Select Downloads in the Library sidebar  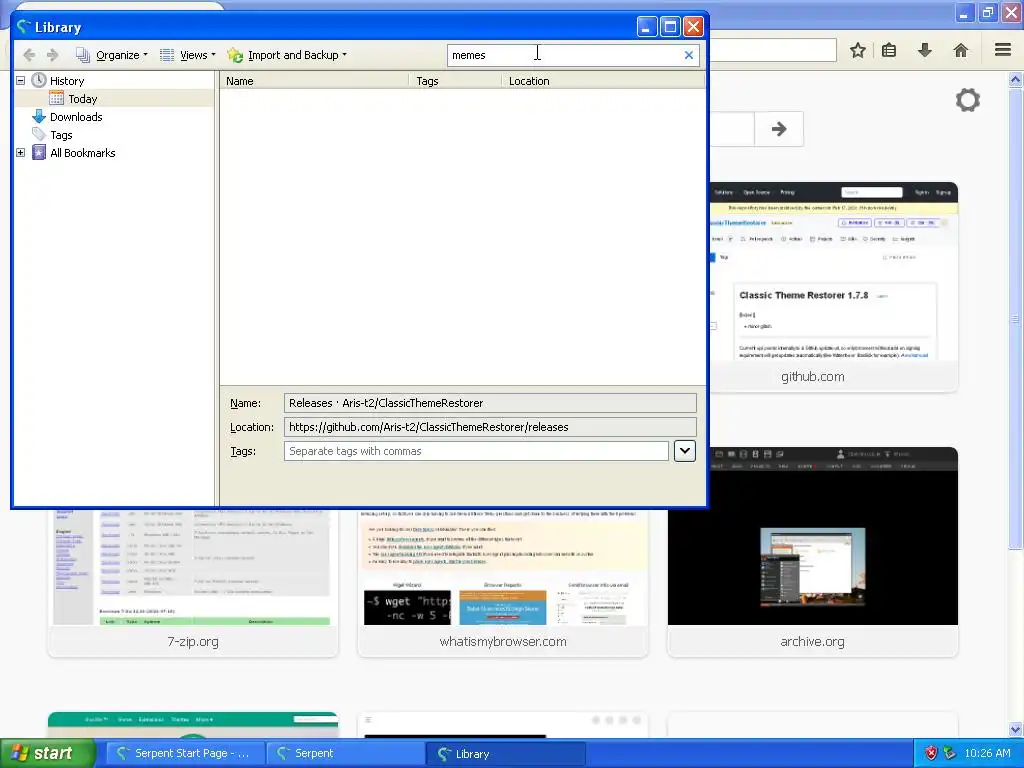(76, 117)
